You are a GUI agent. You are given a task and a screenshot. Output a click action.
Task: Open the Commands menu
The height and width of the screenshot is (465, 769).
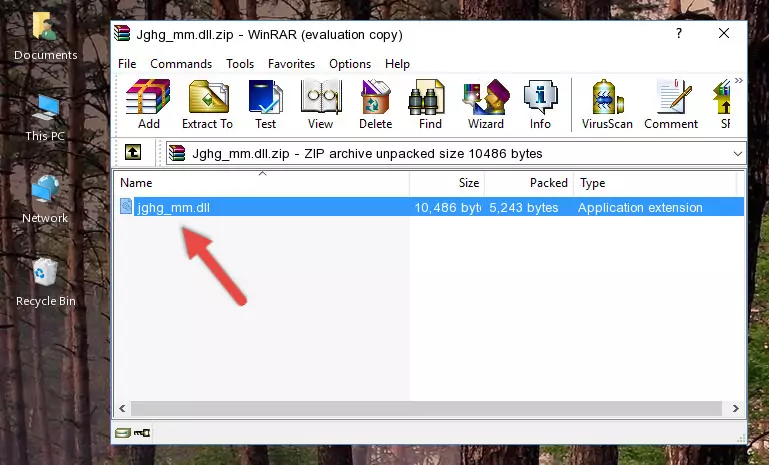coord(181,64)
